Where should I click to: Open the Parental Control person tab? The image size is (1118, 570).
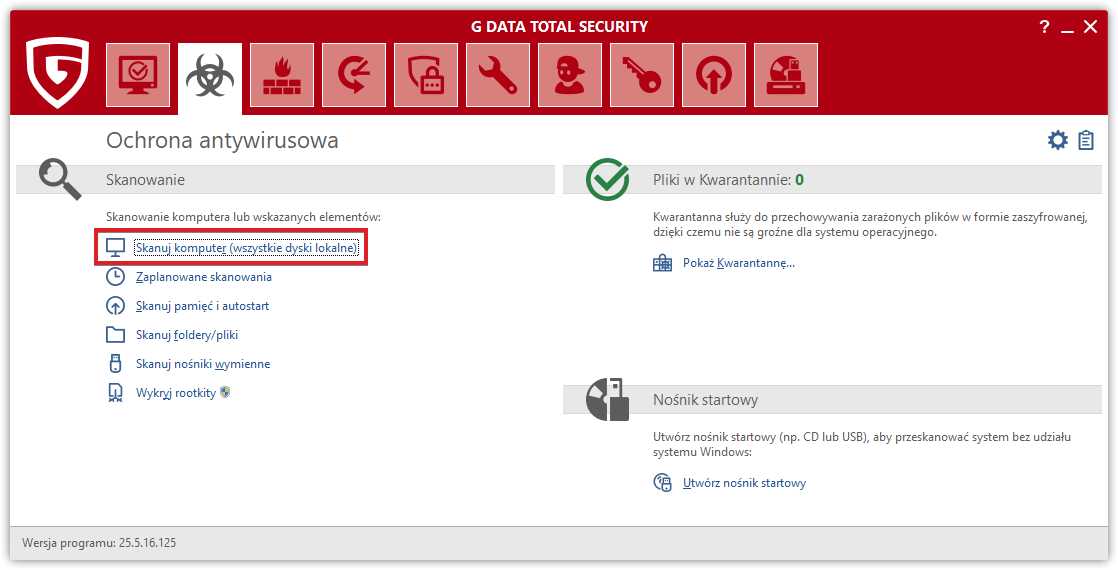(570, 75)
